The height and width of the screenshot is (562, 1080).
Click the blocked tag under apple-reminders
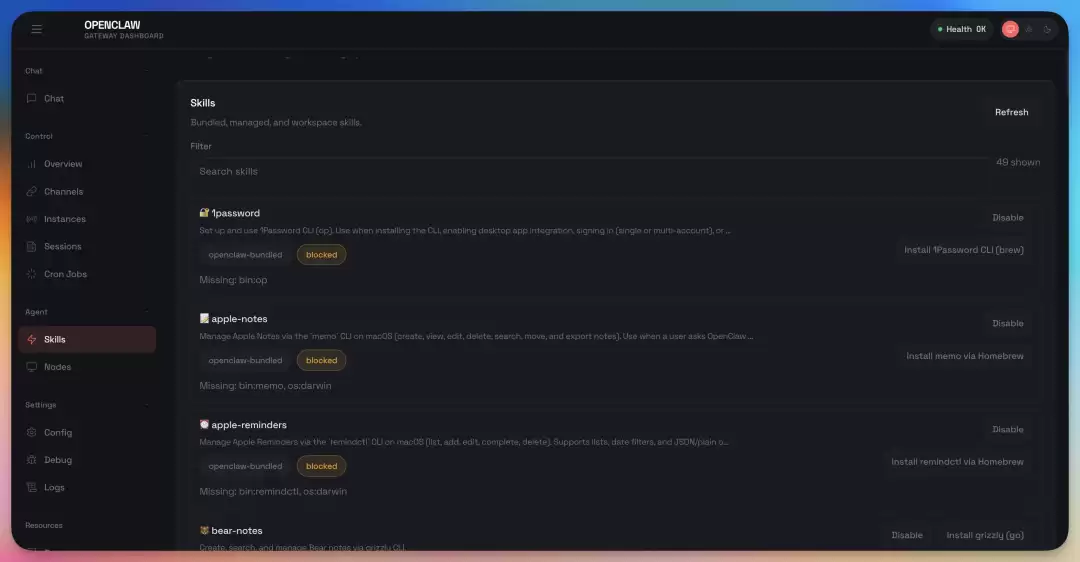click(x=322, y=466)
